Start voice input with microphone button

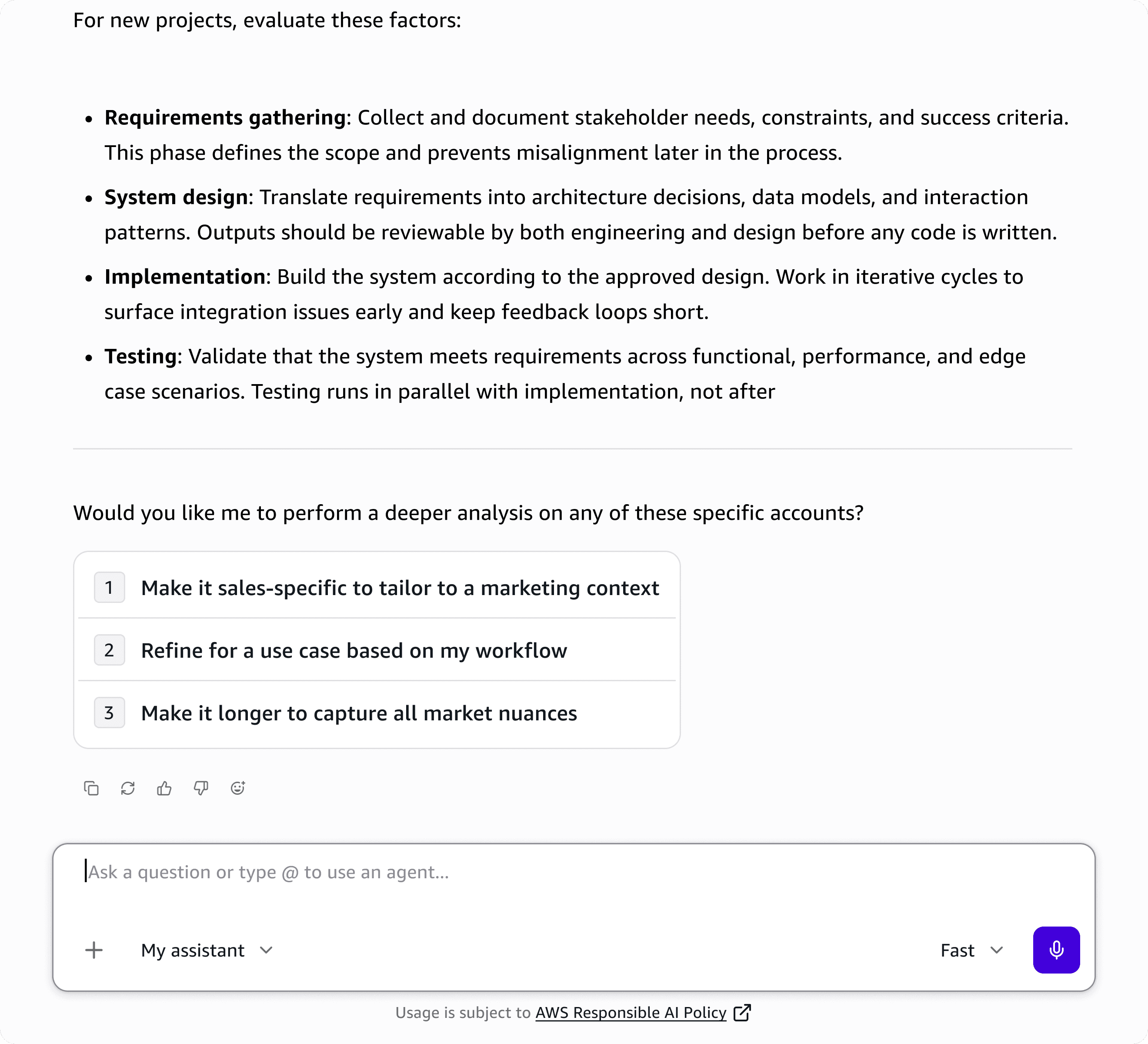click(x=1056, y=950)
